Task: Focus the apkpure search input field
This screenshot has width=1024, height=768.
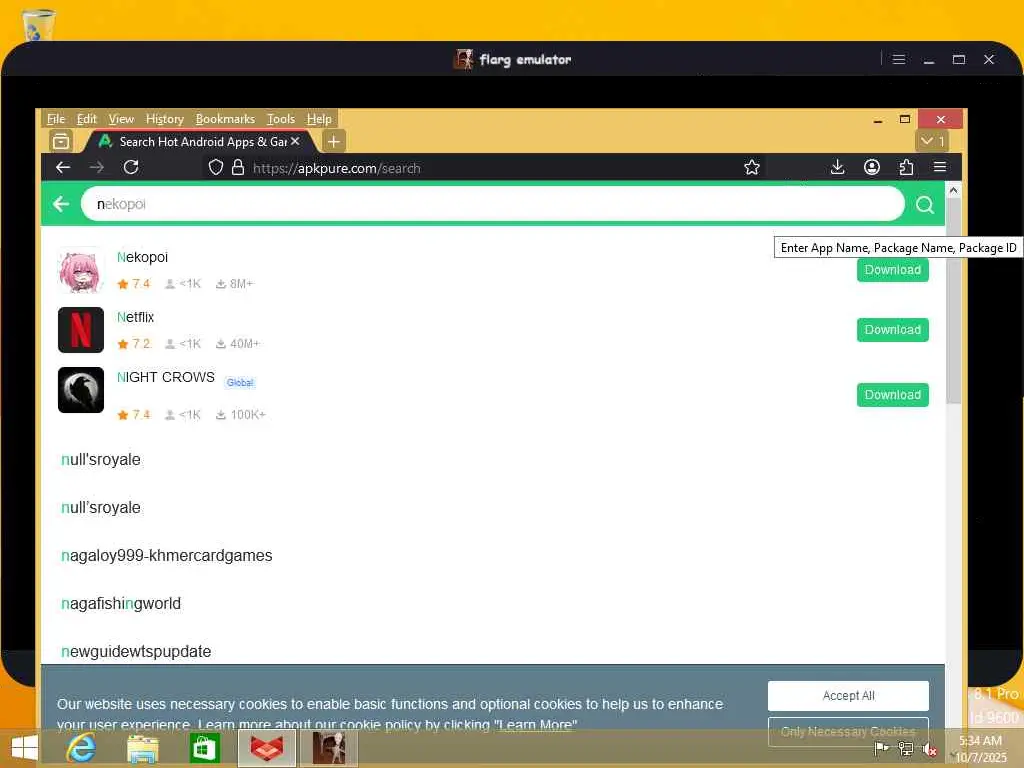Action: pyautogui.click(x=492, y=204)
